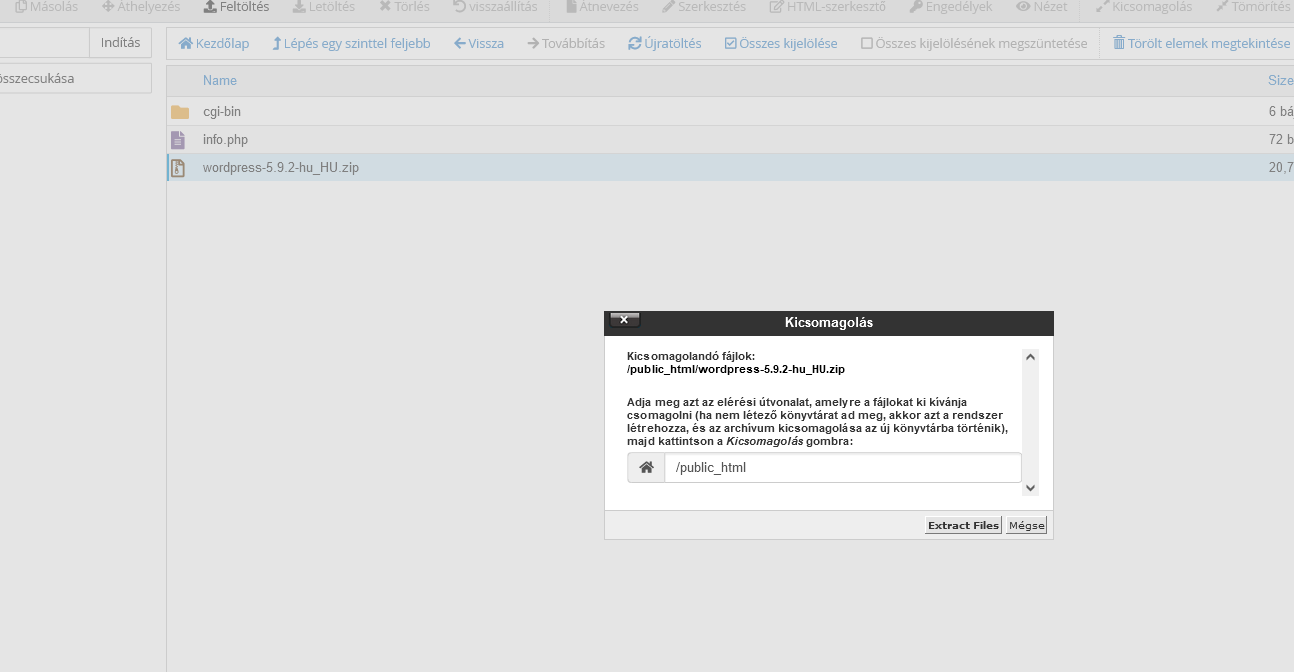Open the Feltöltés upload tool
The image size is (1294, 672).
click(x=236, y=7)
